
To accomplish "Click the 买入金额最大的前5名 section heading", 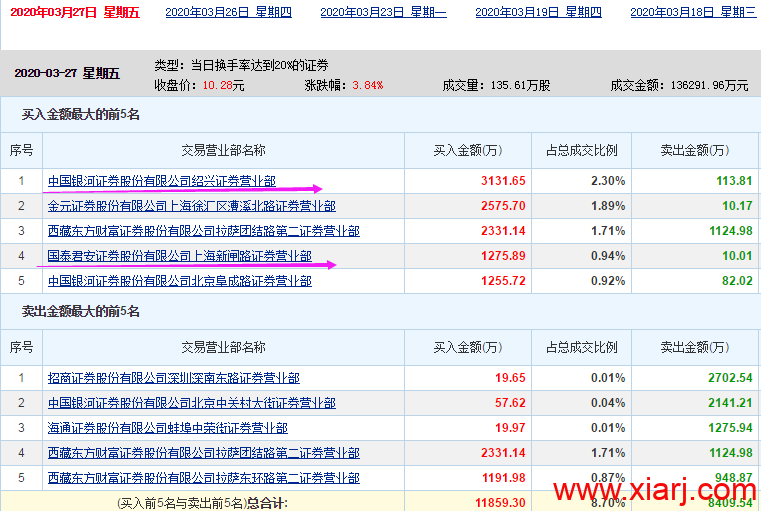I will (x=80, y=115).
